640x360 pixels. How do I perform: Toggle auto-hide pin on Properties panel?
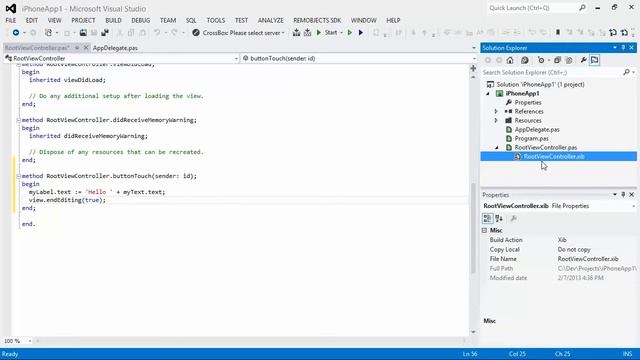click(623, 195)
